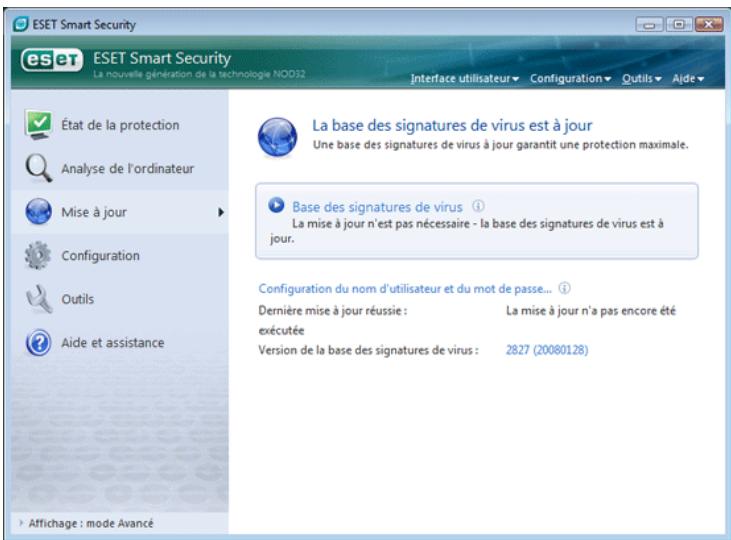
Task: Select Aide et assistance in sidebar
Action: [120, 343]
